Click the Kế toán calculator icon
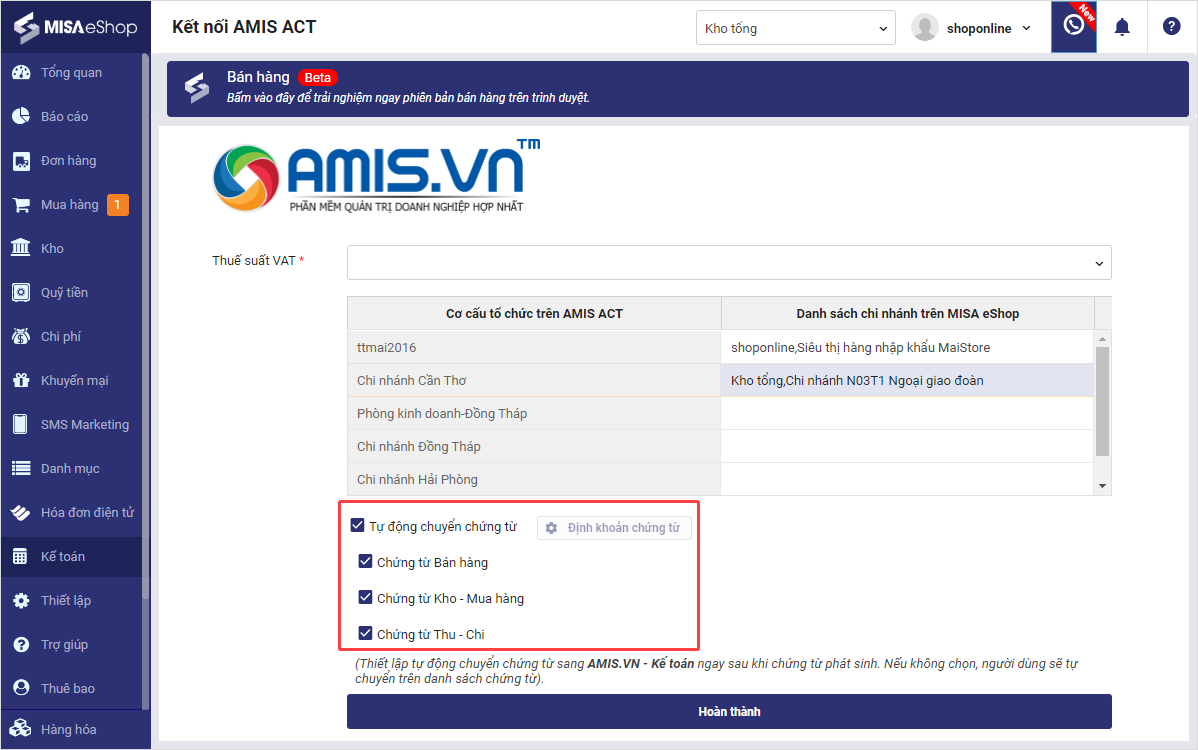The width and height of the screenshot is (1198, 750). (x=21, y=557)
